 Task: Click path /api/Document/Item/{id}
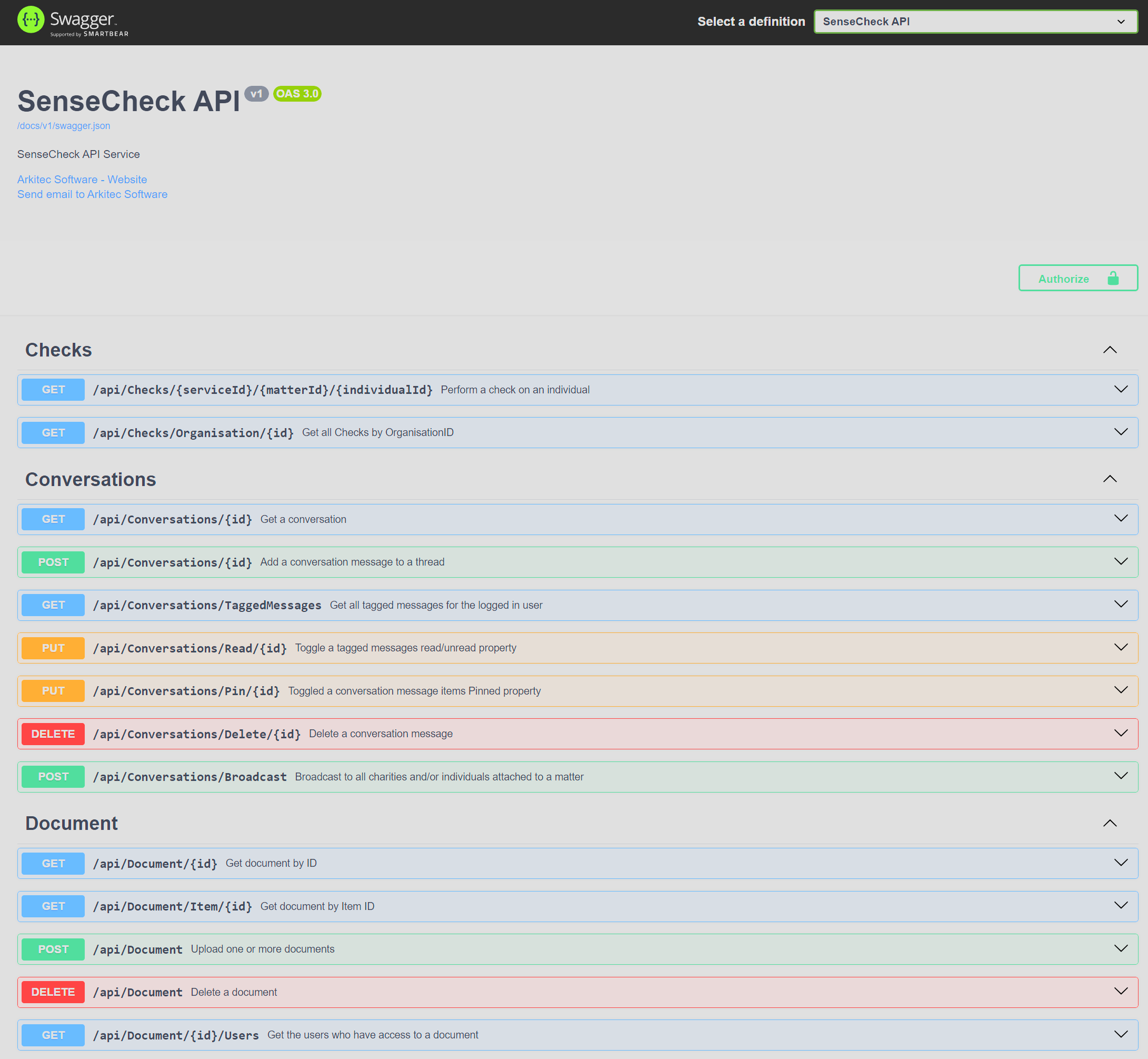pos(173,907)
